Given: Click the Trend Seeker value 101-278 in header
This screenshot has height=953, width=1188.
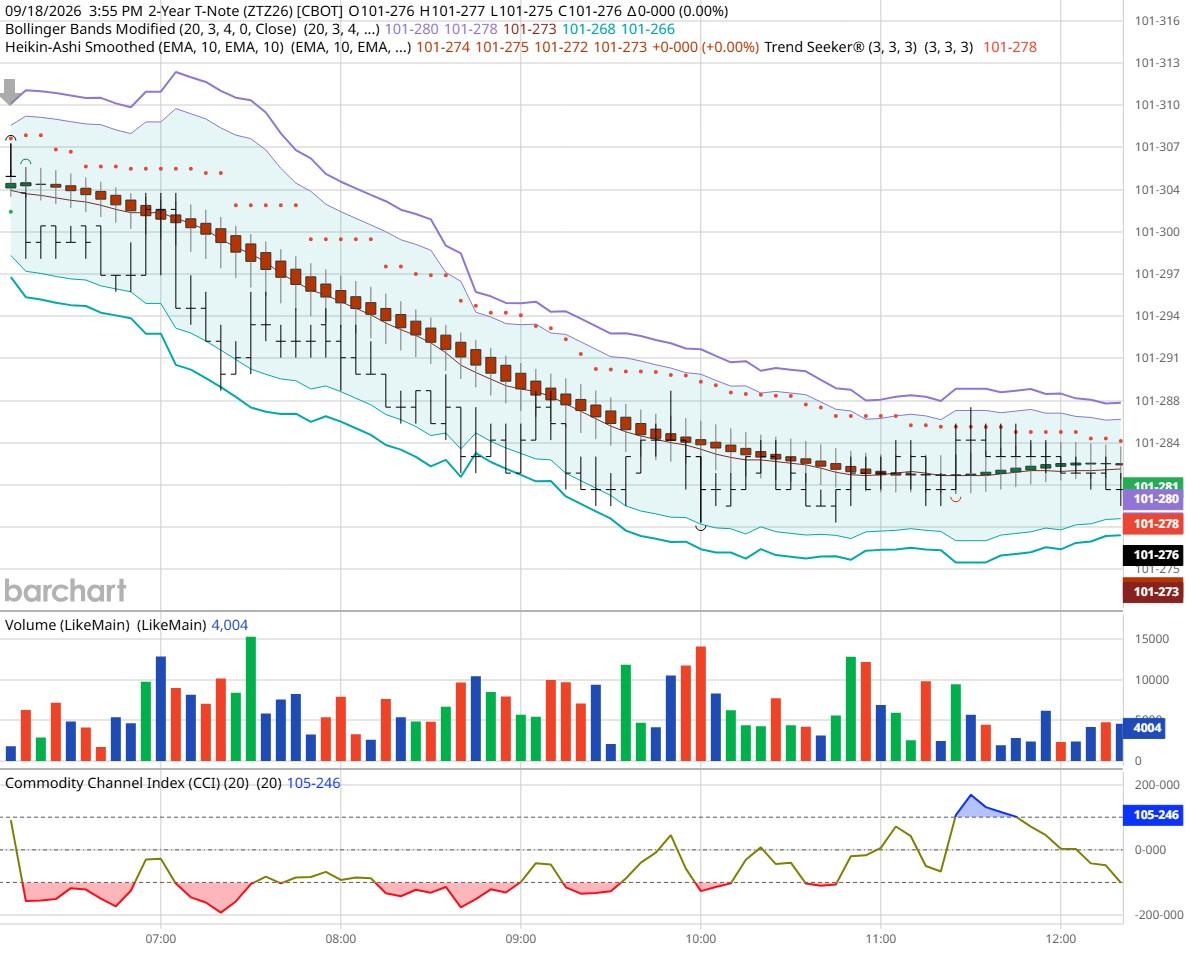Looking at the screenshot, I should [x=1010, y=47].
